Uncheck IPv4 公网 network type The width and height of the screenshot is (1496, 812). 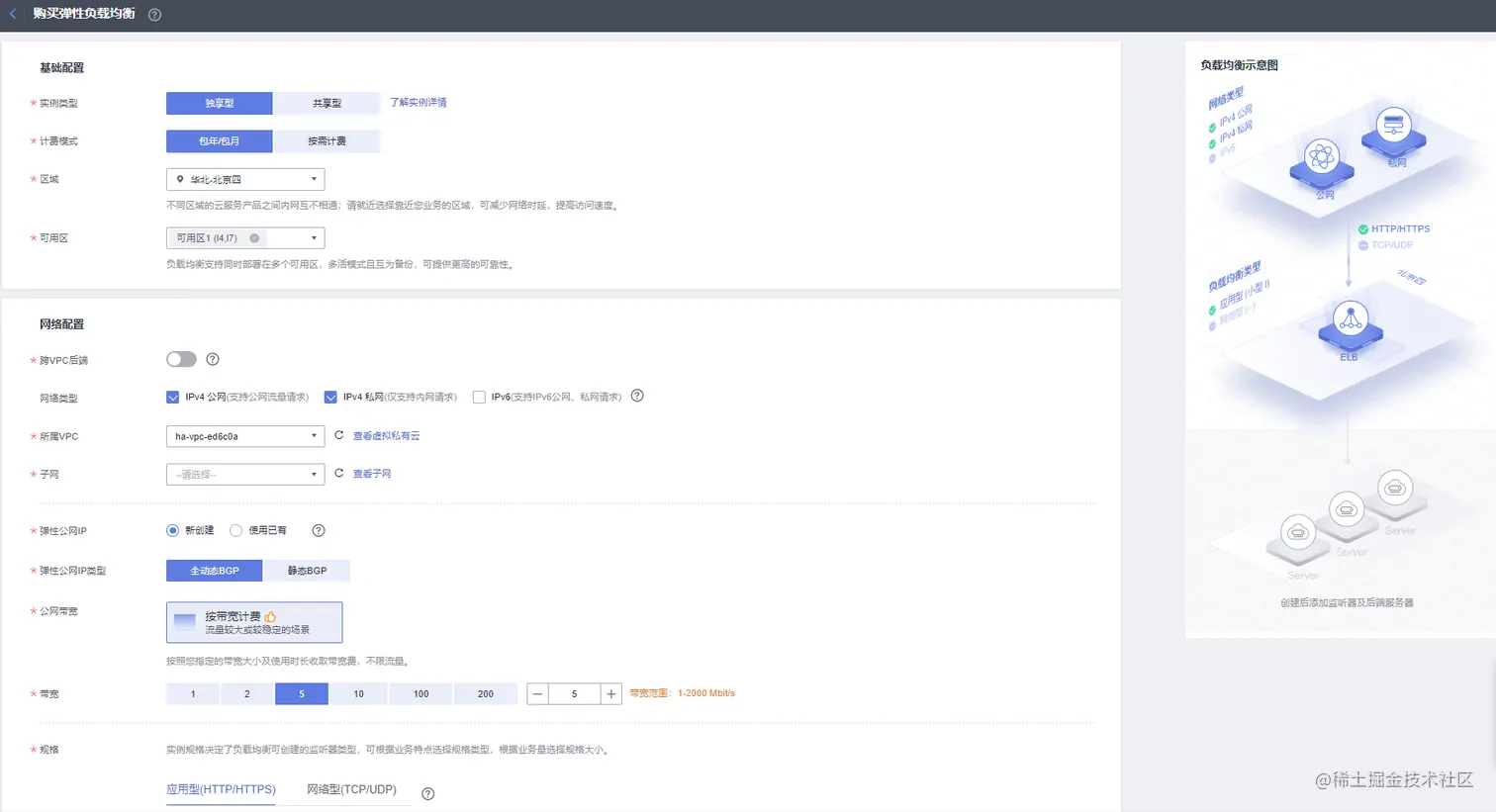coord(173,397)
